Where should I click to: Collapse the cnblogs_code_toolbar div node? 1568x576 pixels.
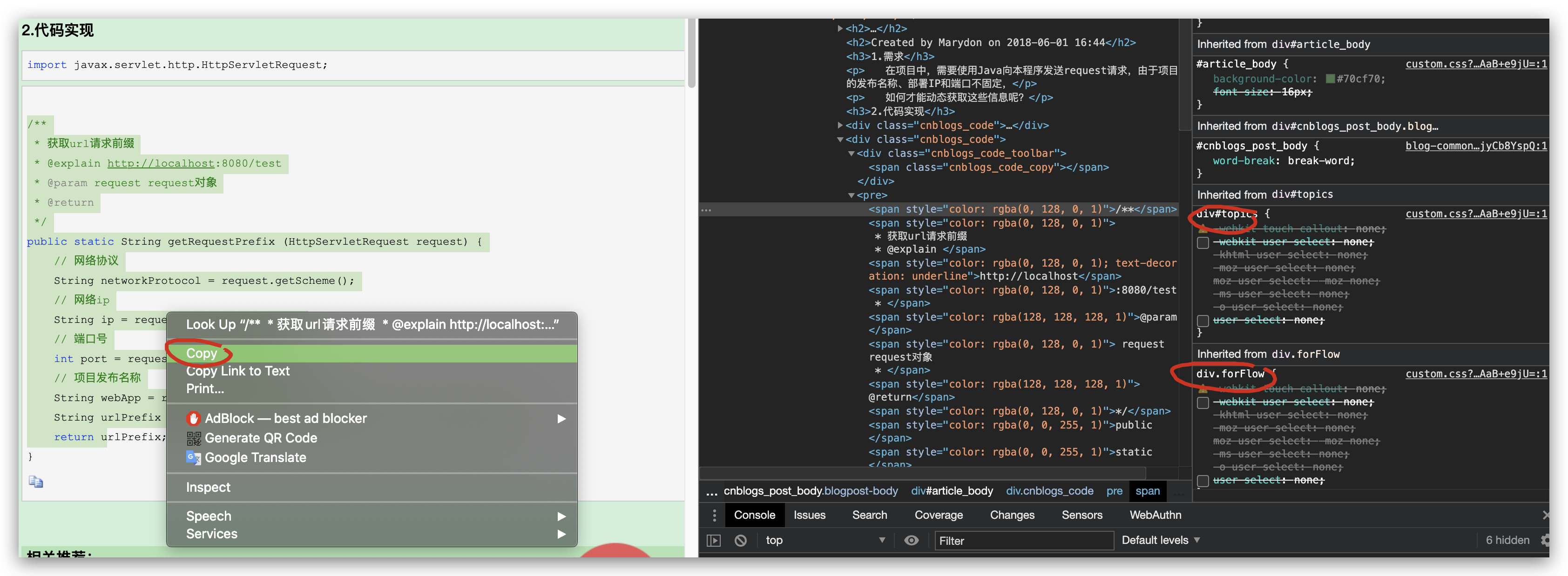click(x=851, y=153)
